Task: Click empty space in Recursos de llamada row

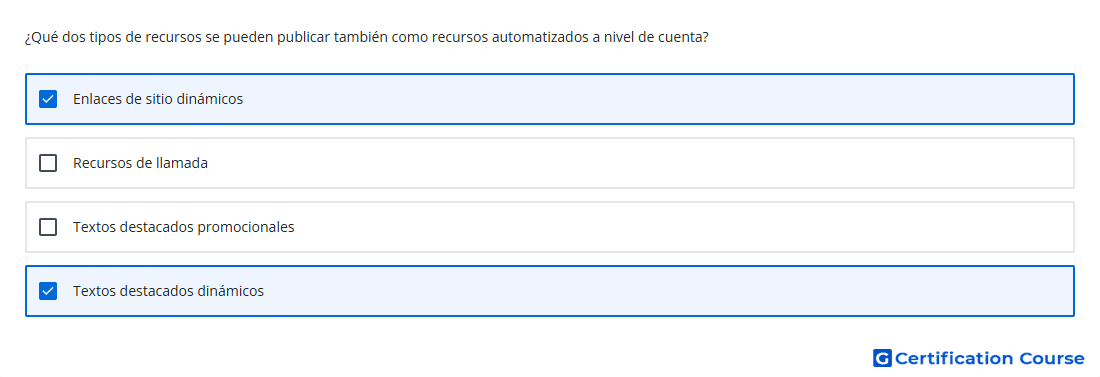Action: 638,163
